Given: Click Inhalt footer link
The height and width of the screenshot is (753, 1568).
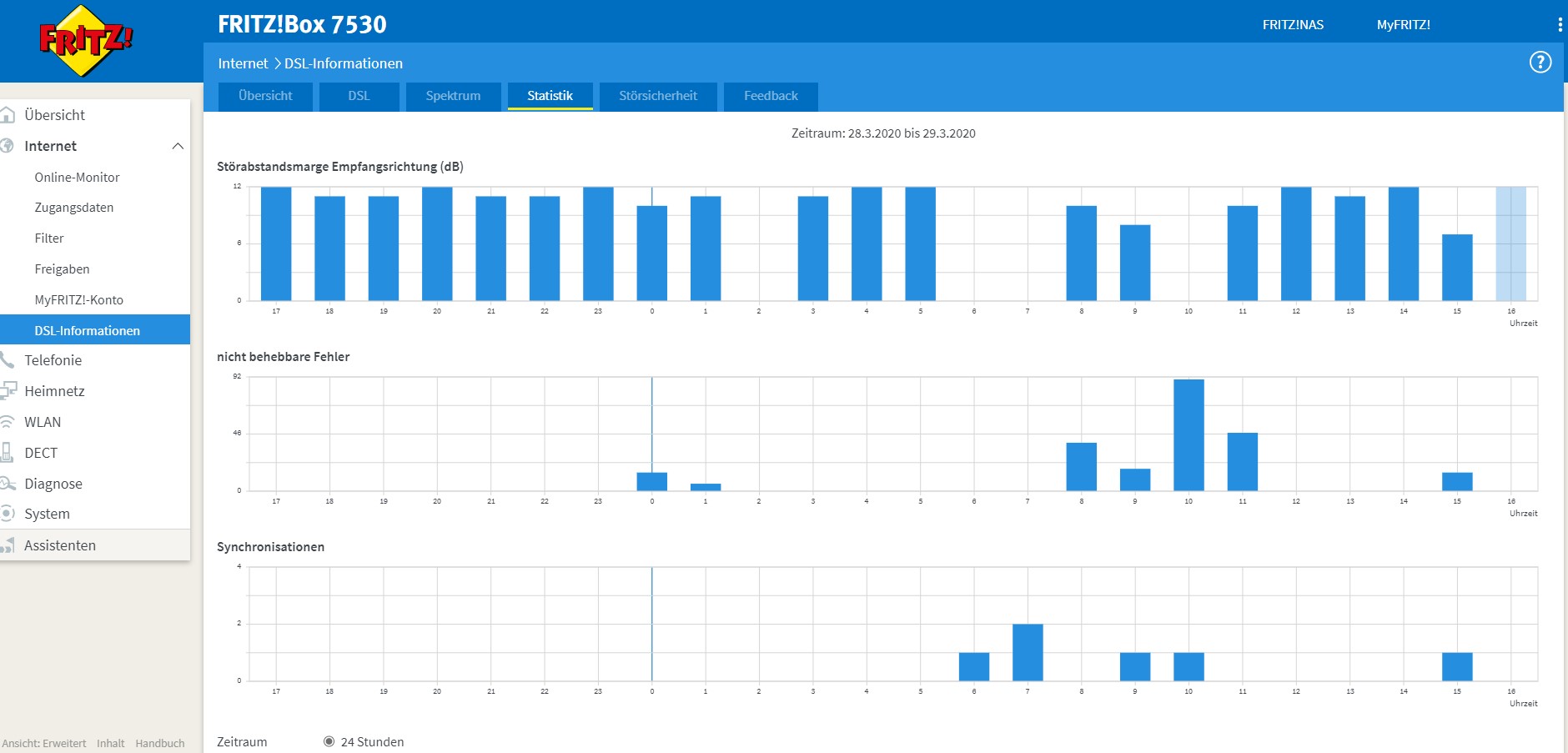Looking at the screenshot, I should tap(110, 743).
